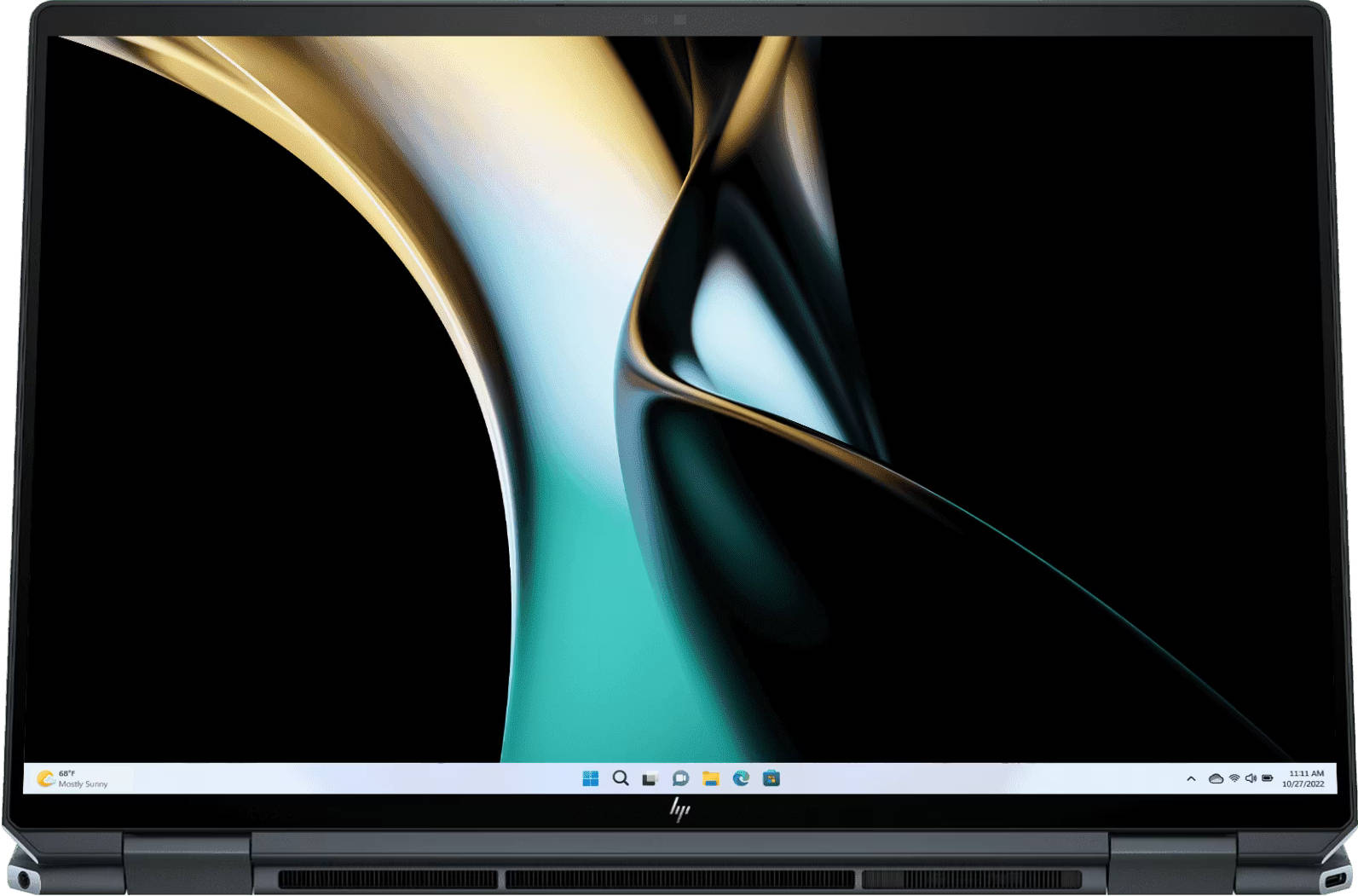Expand hidden system tray icons chevron
Image resolution: width=1358 pixels, height=896 pixels.
pyautogui.click(x=1191, y=778)
